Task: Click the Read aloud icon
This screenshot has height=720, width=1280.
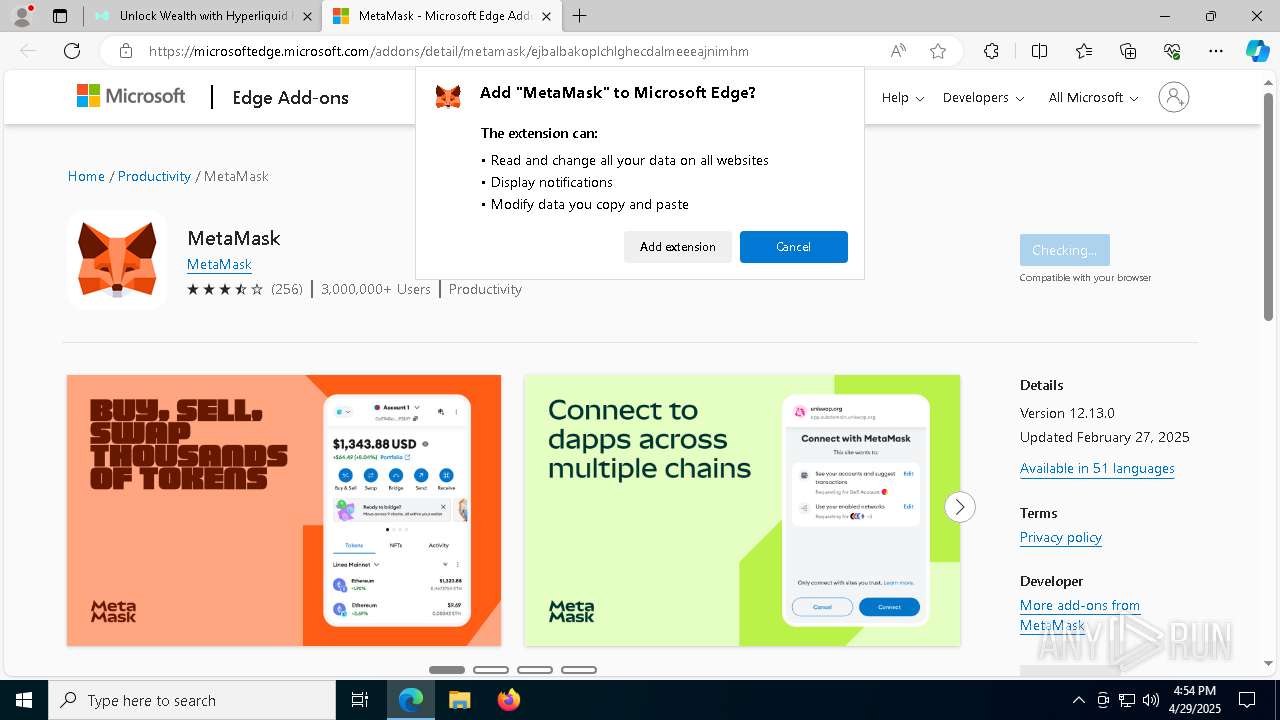Action: tap(898, 51)
